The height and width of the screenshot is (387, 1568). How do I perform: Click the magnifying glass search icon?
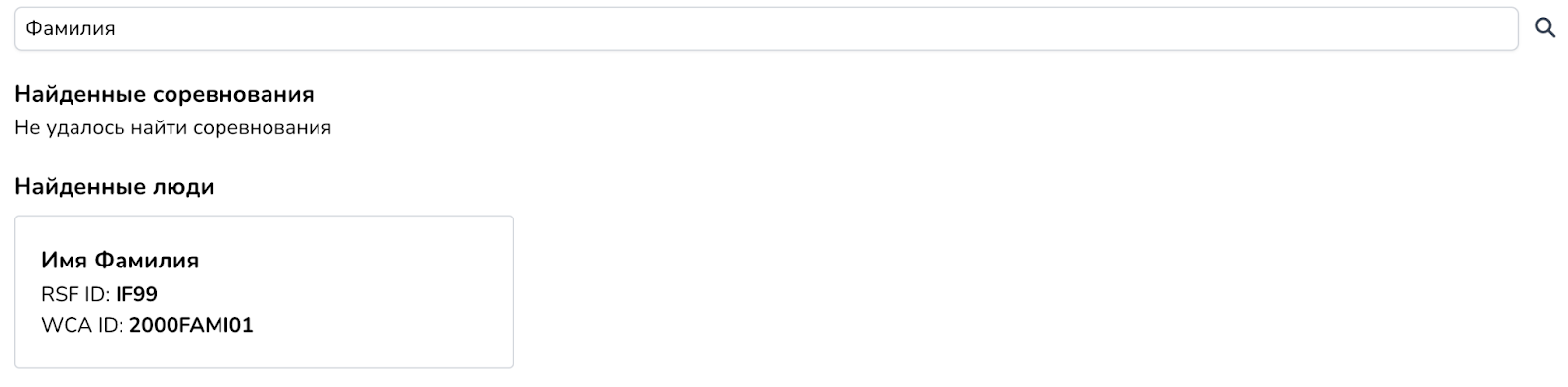1544,28
